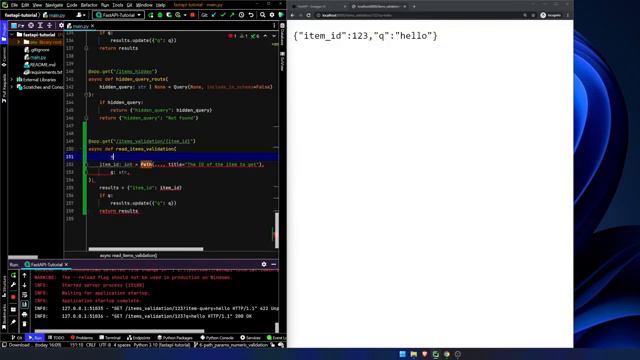Click the rollback undo arrow icon
Viewport: 640px width, 360px height.
point(251,15)
